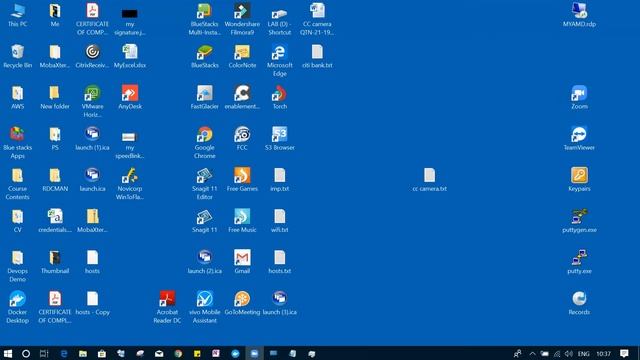Select the Microsoft Edge desktop shortcut
Viewport: 640px width, 360px height.
(x=280, y=60)
